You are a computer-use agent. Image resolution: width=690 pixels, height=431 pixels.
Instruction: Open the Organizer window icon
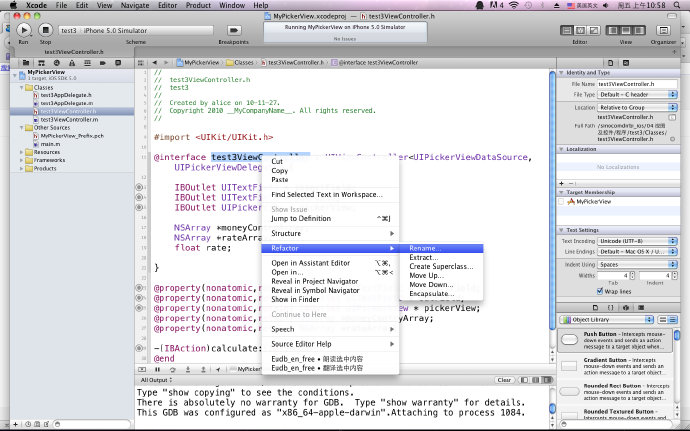coord(663,30)
